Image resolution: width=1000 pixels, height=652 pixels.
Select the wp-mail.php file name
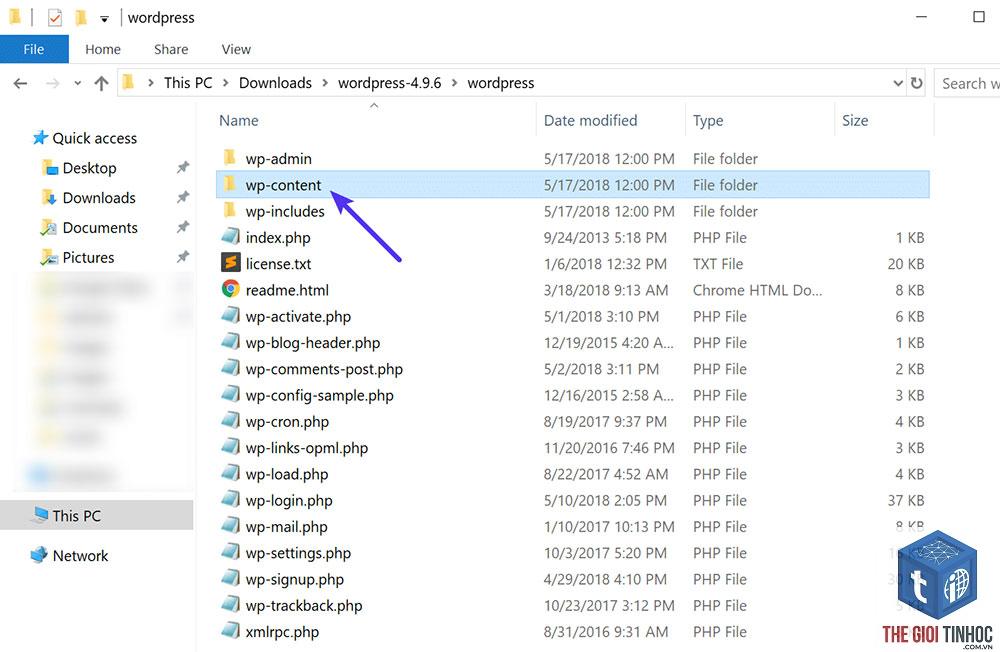(x=286, y=527)
